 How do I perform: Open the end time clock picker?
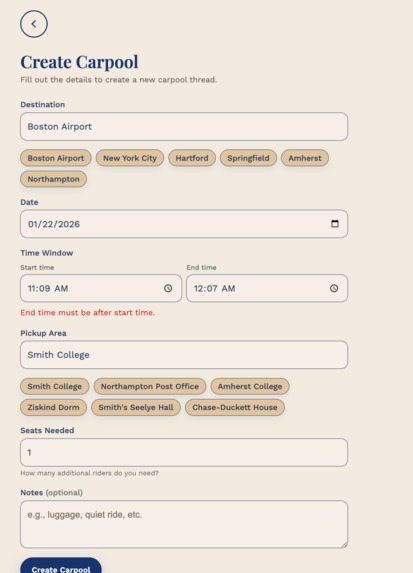coord(334,288)
